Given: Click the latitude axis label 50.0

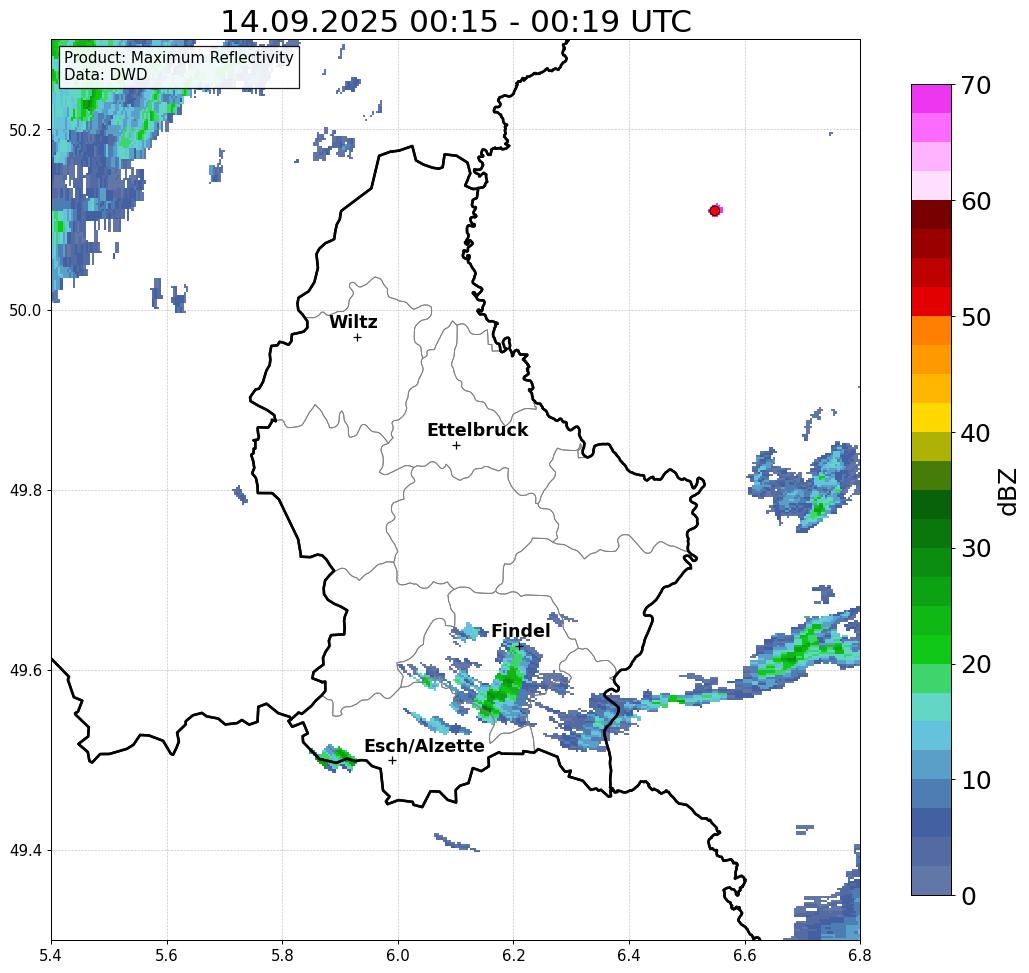Looking at the screenshot, I should [x=25, y=310].
